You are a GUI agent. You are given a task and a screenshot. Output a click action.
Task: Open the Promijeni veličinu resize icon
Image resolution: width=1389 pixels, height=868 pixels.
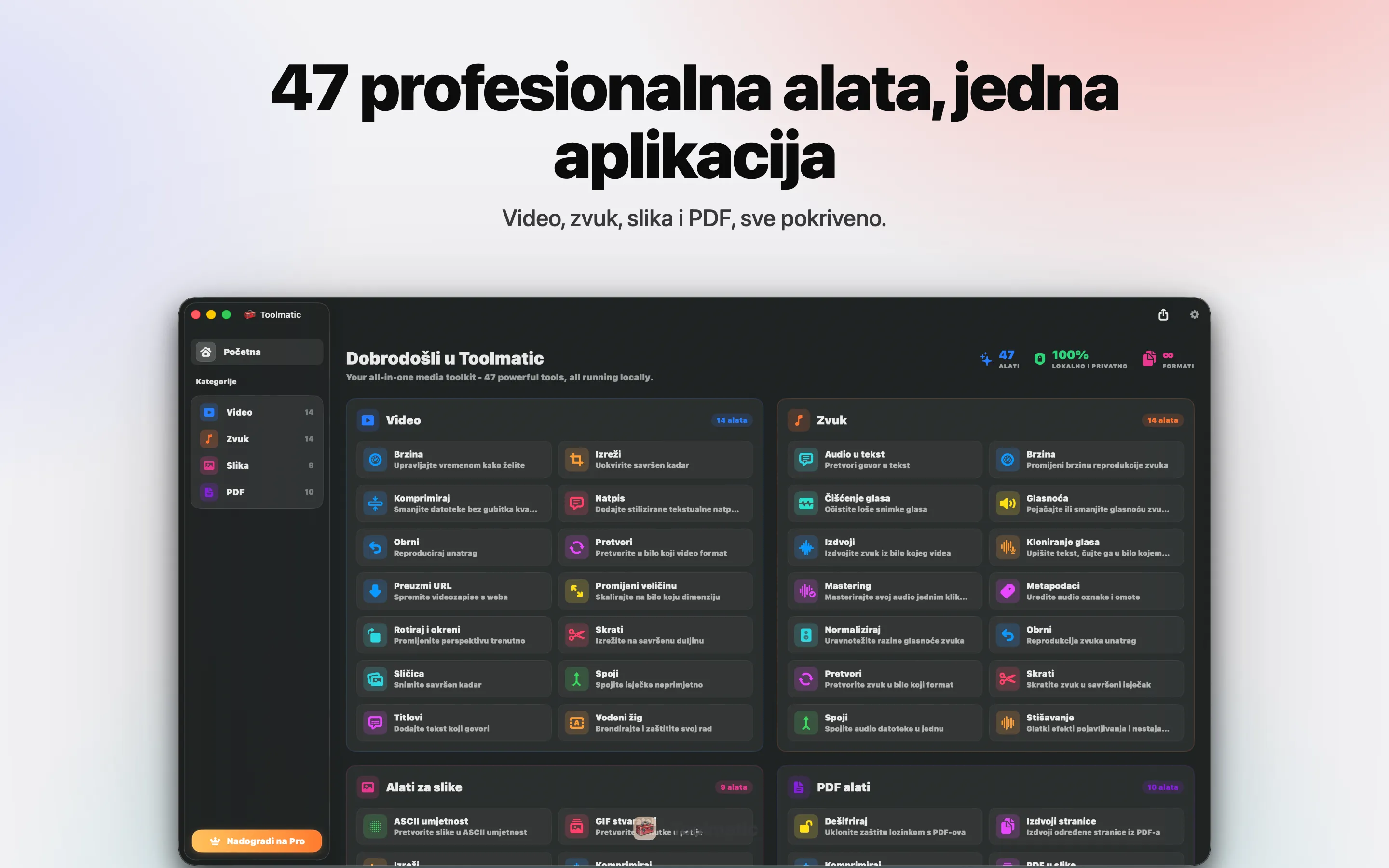577,591
